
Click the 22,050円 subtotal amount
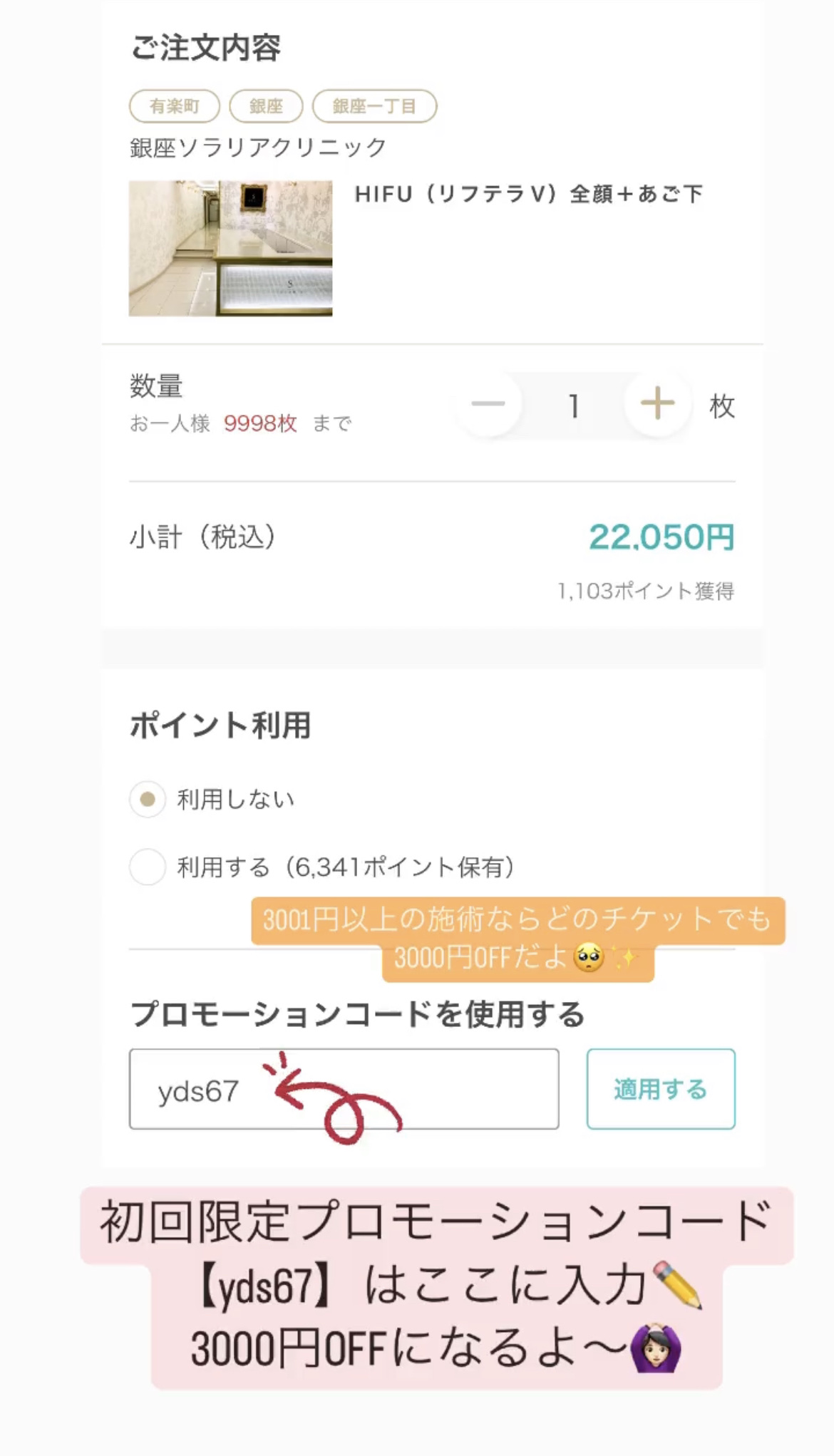click(x=661, y=537)
